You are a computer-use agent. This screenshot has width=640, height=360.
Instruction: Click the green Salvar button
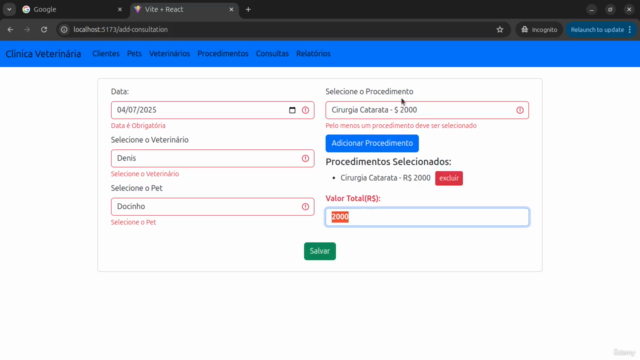320,251
